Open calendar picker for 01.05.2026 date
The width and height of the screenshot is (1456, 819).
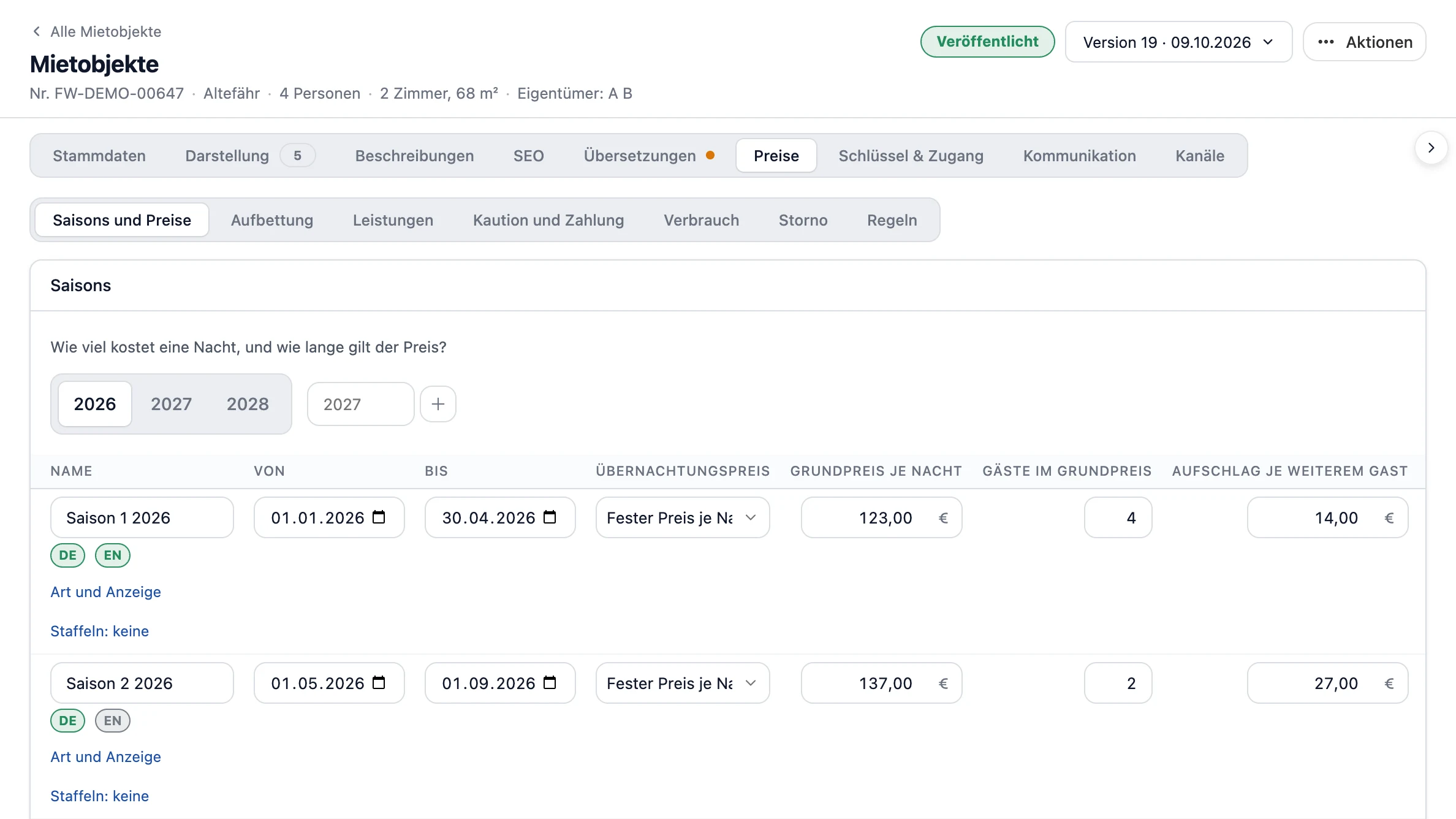(379, 683)
